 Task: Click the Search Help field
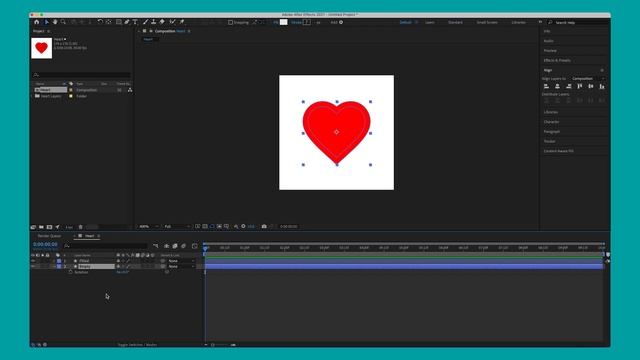pyautogui.click(x=578, y=22)
